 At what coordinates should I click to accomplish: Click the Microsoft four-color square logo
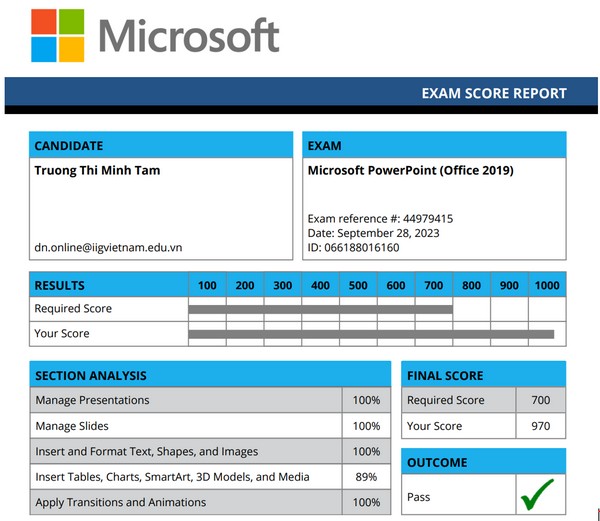[57, 36]
